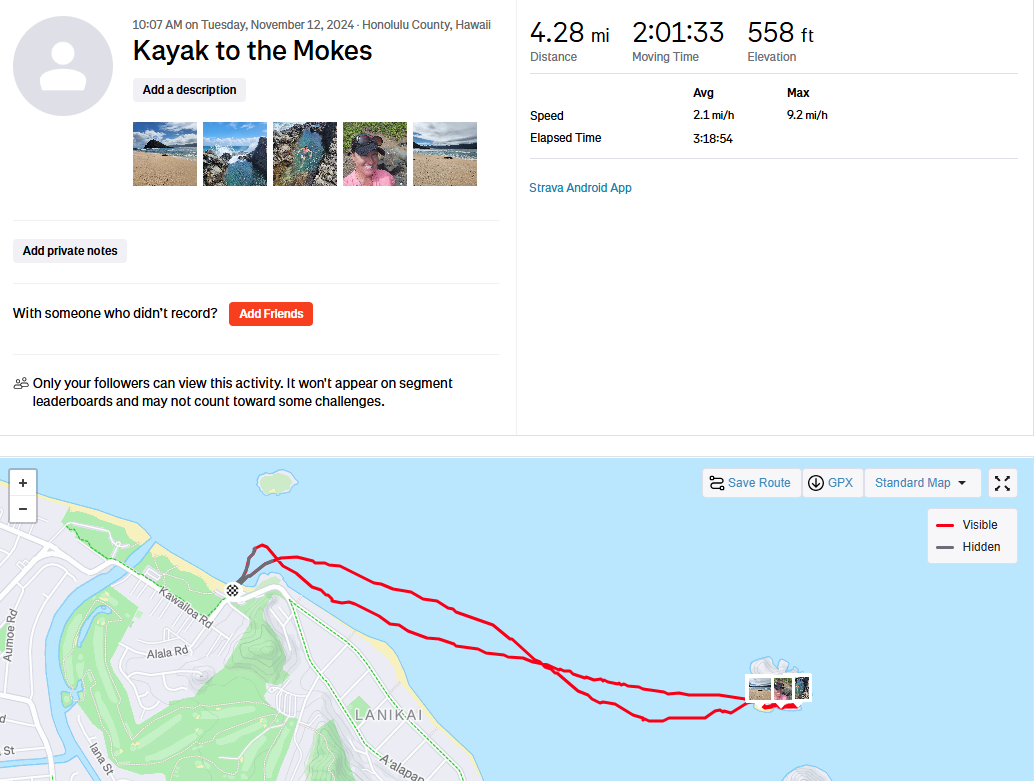Image resolution: width=1034 pixels, height=781 pixels.
Task: Click Add a description
Action: click(x=189, y=90)
